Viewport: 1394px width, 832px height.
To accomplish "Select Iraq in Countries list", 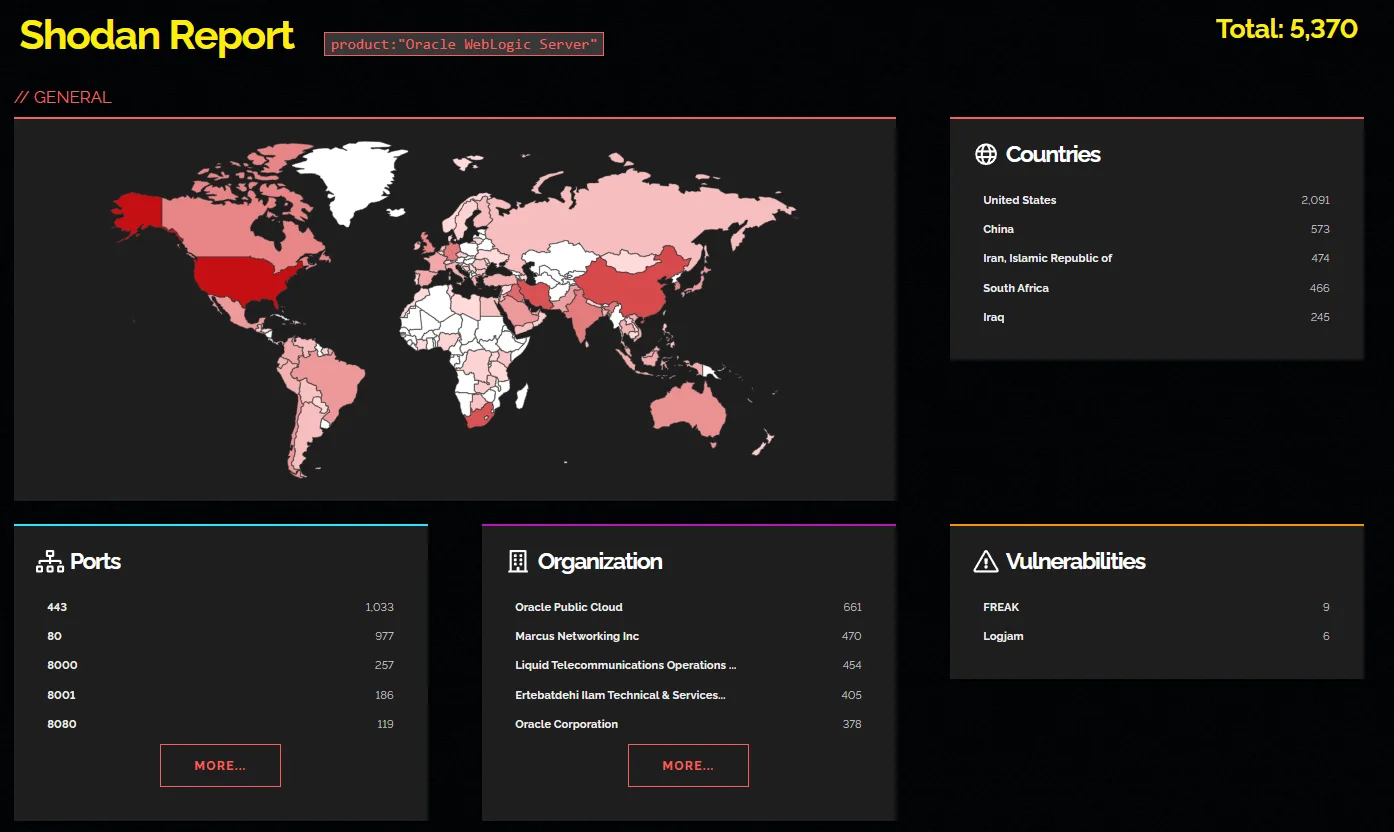I will (993, 317).
